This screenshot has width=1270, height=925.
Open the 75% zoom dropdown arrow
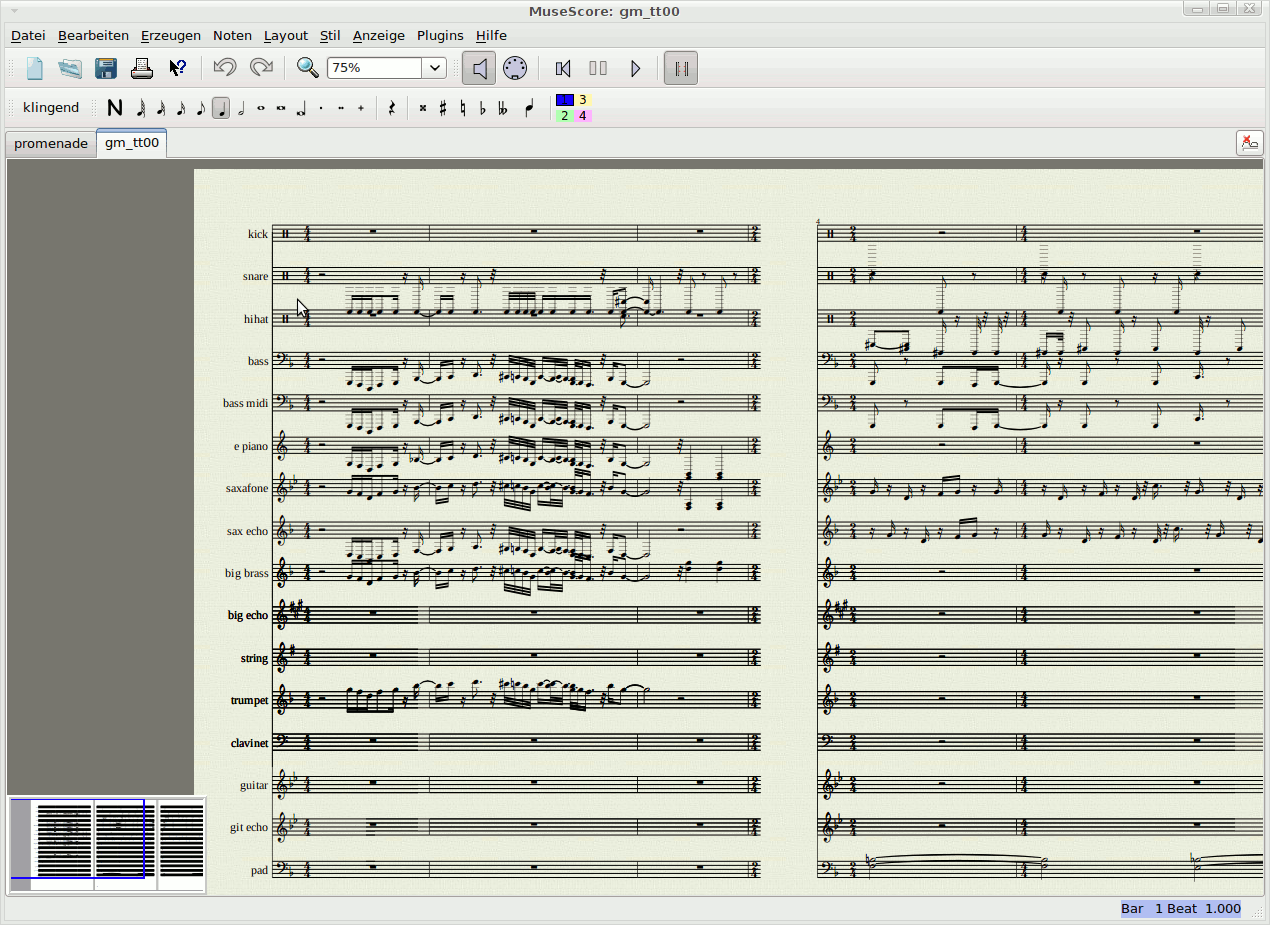tap(434, 68)
